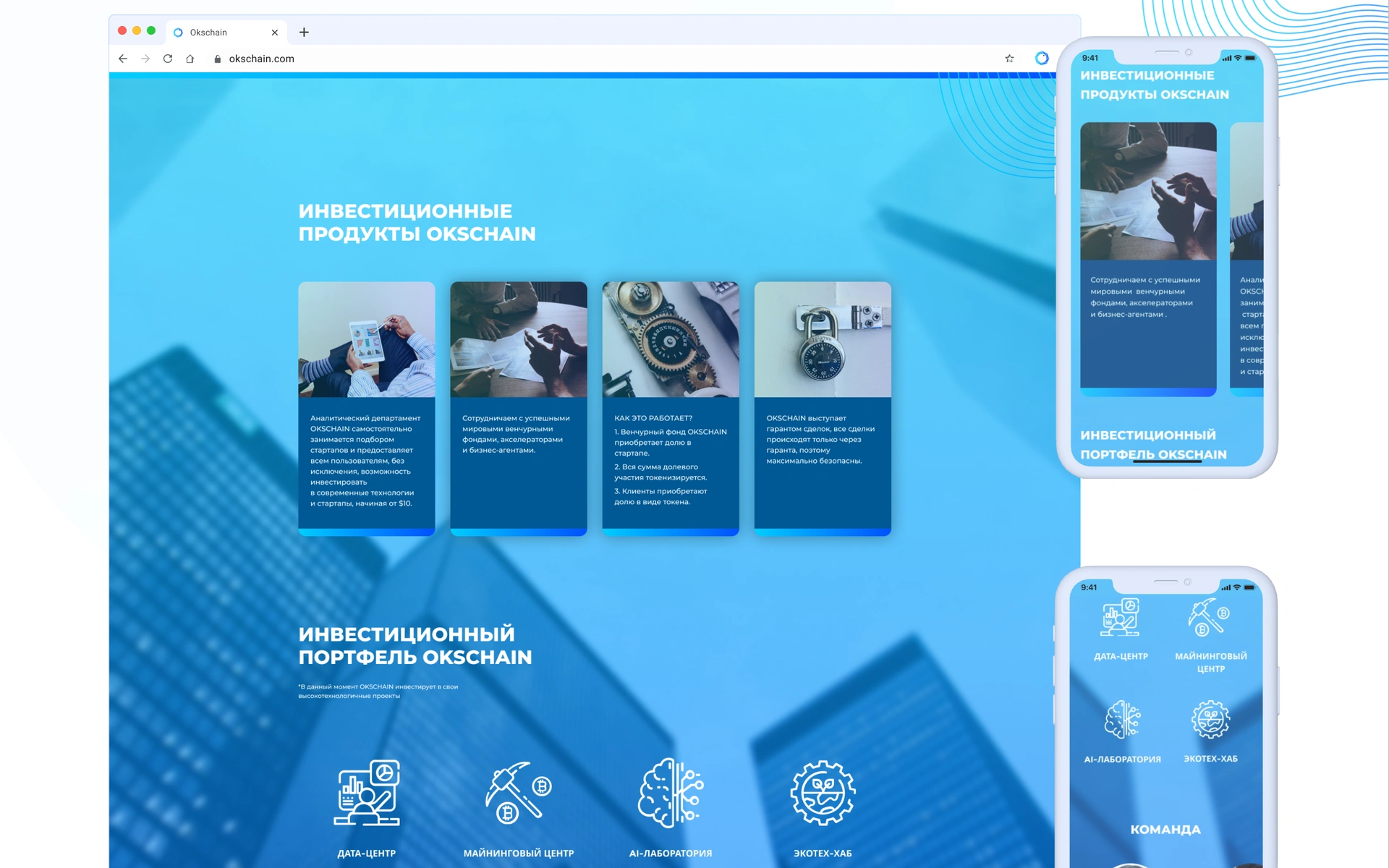Click the Майнинговый центр pickaxe icon
1389x868 pixels.
(x=518, y=793)
